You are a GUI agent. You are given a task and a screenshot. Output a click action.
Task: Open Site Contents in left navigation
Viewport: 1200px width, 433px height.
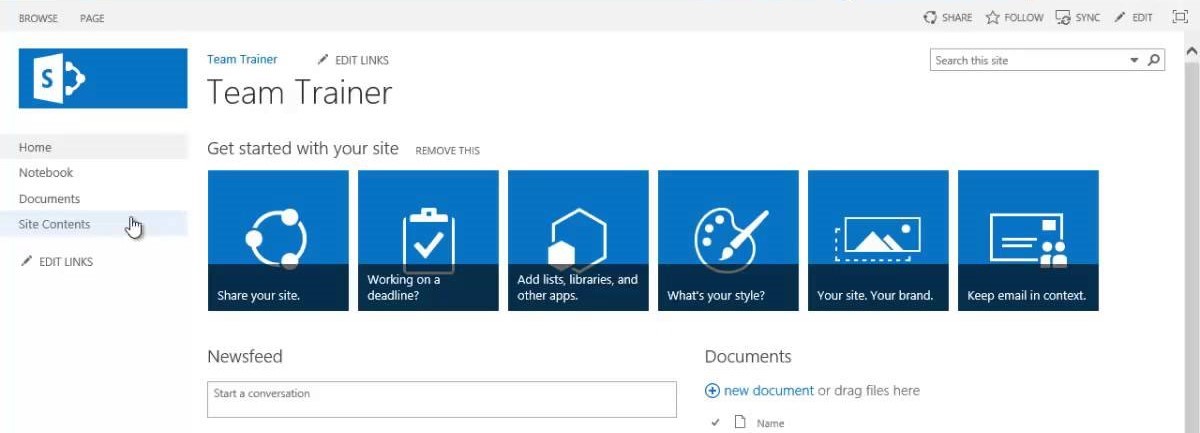click(x=55, y=224)
